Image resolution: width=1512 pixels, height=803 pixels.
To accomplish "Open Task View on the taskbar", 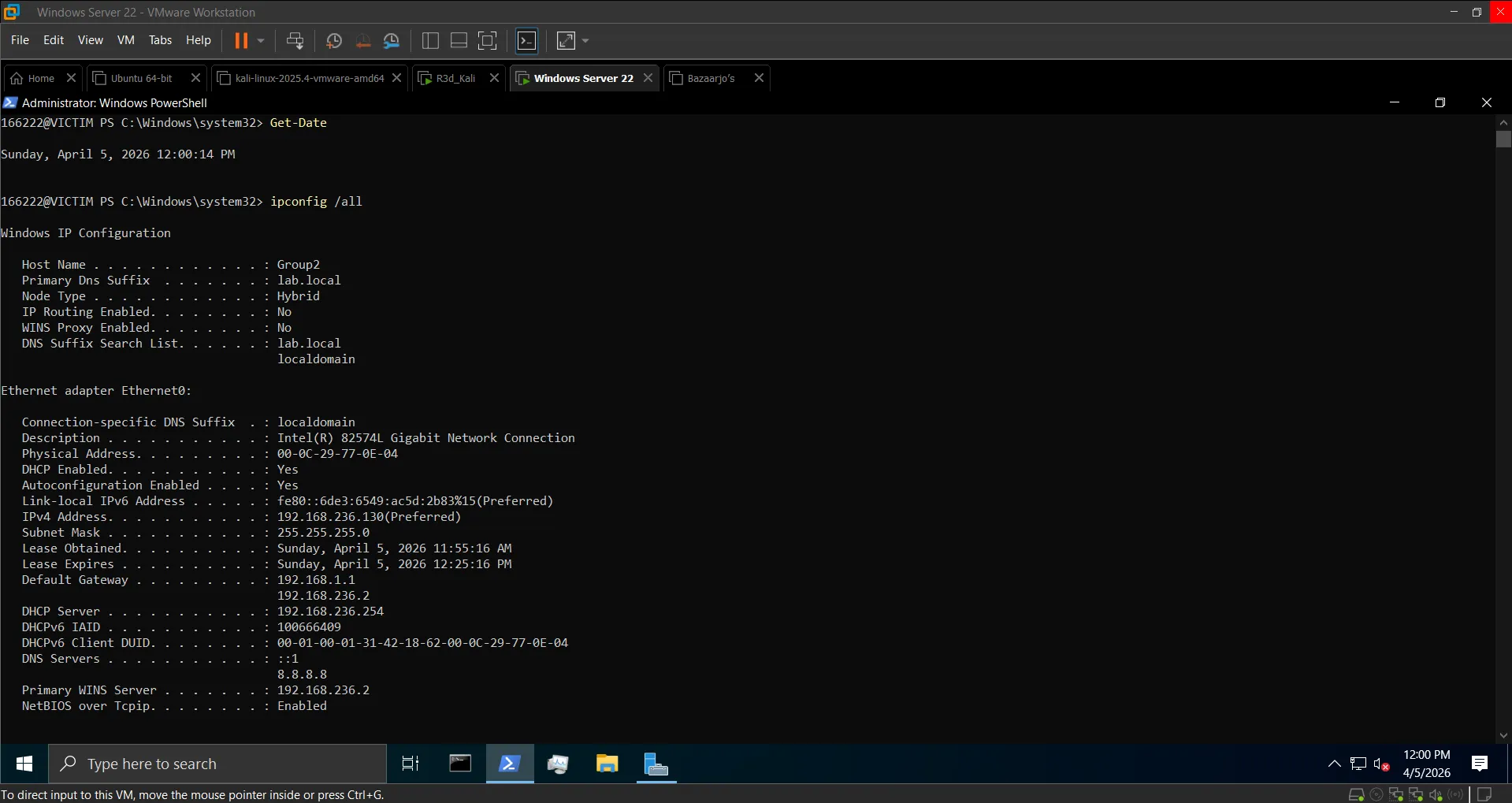I will pyautogui.click(x=411, y=764).
